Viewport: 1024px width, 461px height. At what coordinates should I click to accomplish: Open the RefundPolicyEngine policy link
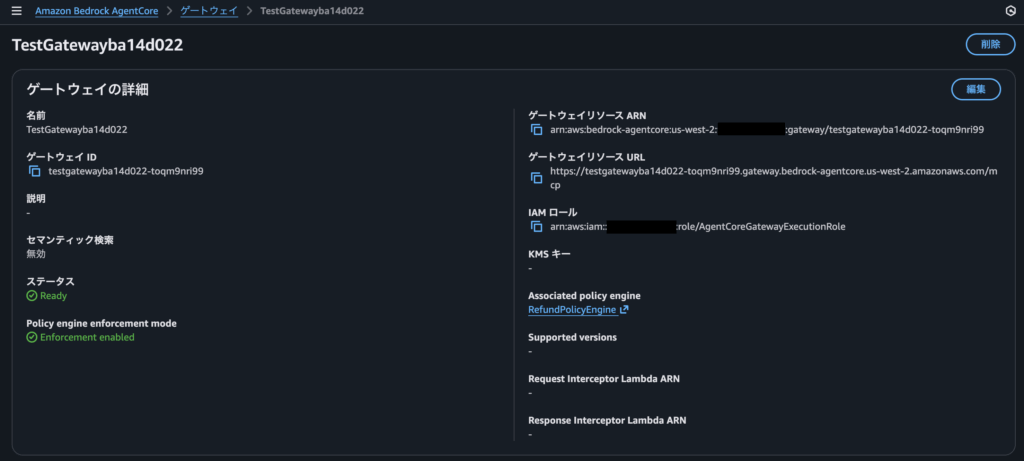(x=572, y=310)
